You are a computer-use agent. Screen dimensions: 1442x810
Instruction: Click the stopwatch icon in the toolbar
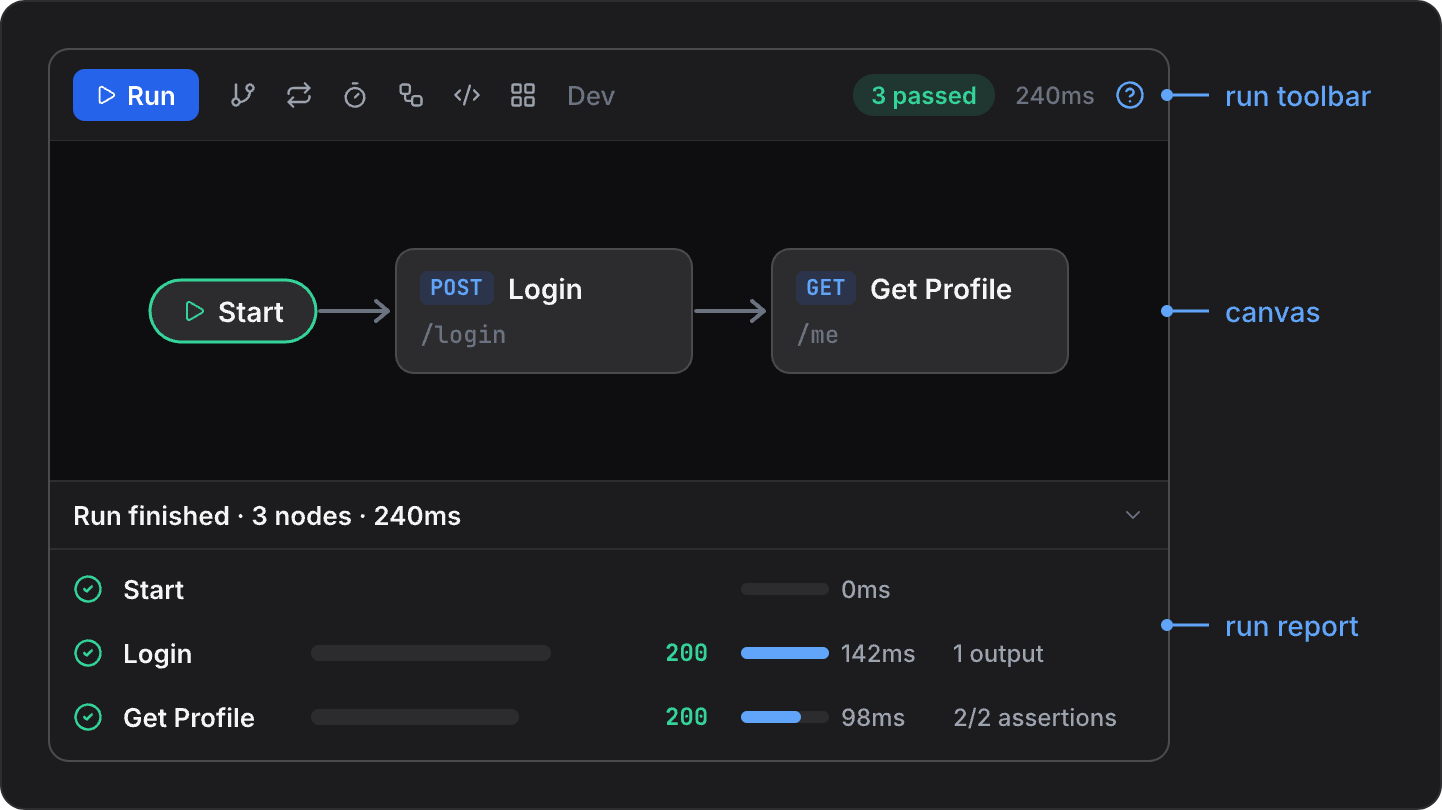coord(355,95)
